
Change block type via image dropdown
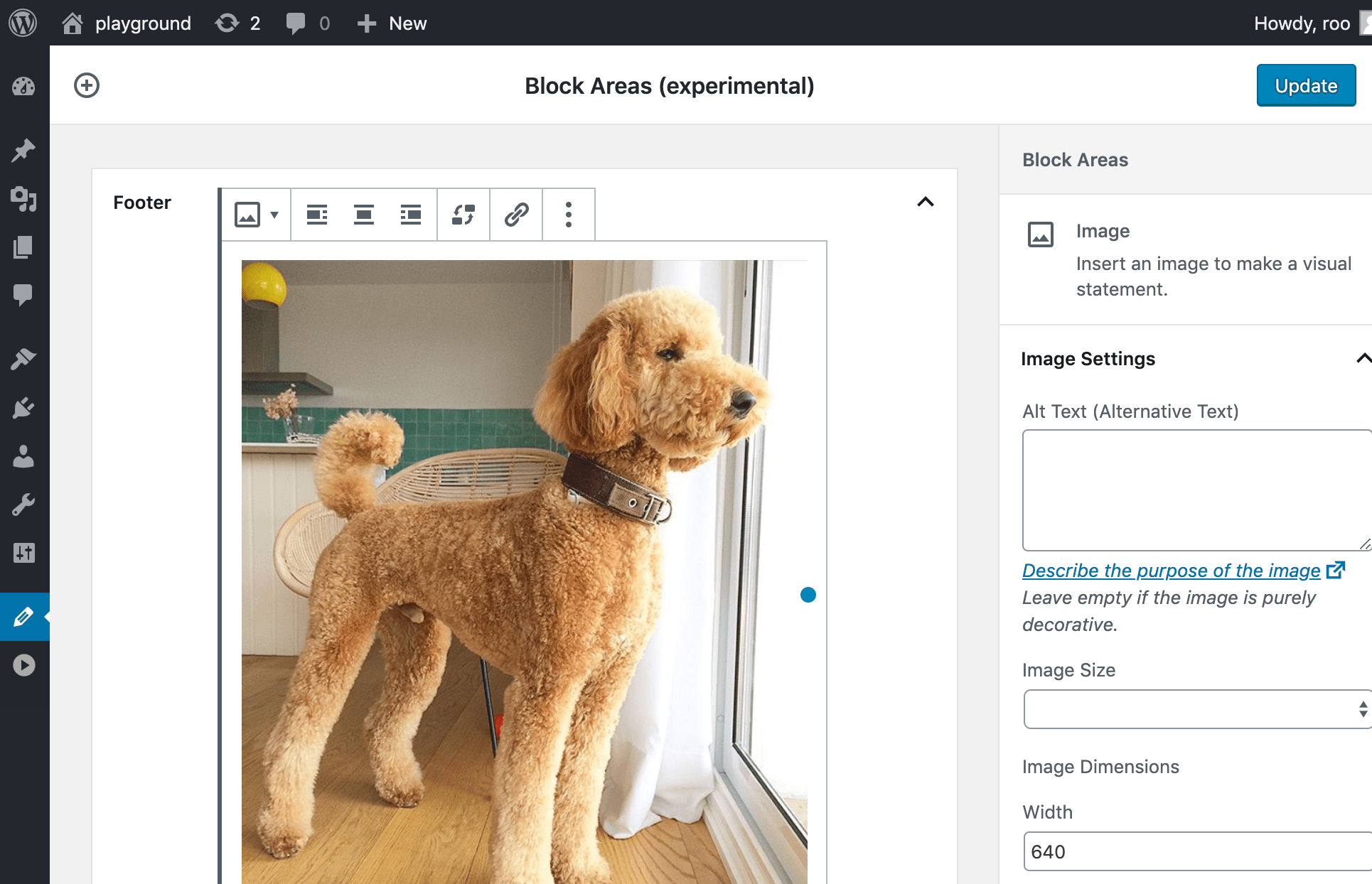(x=256, y=215)
